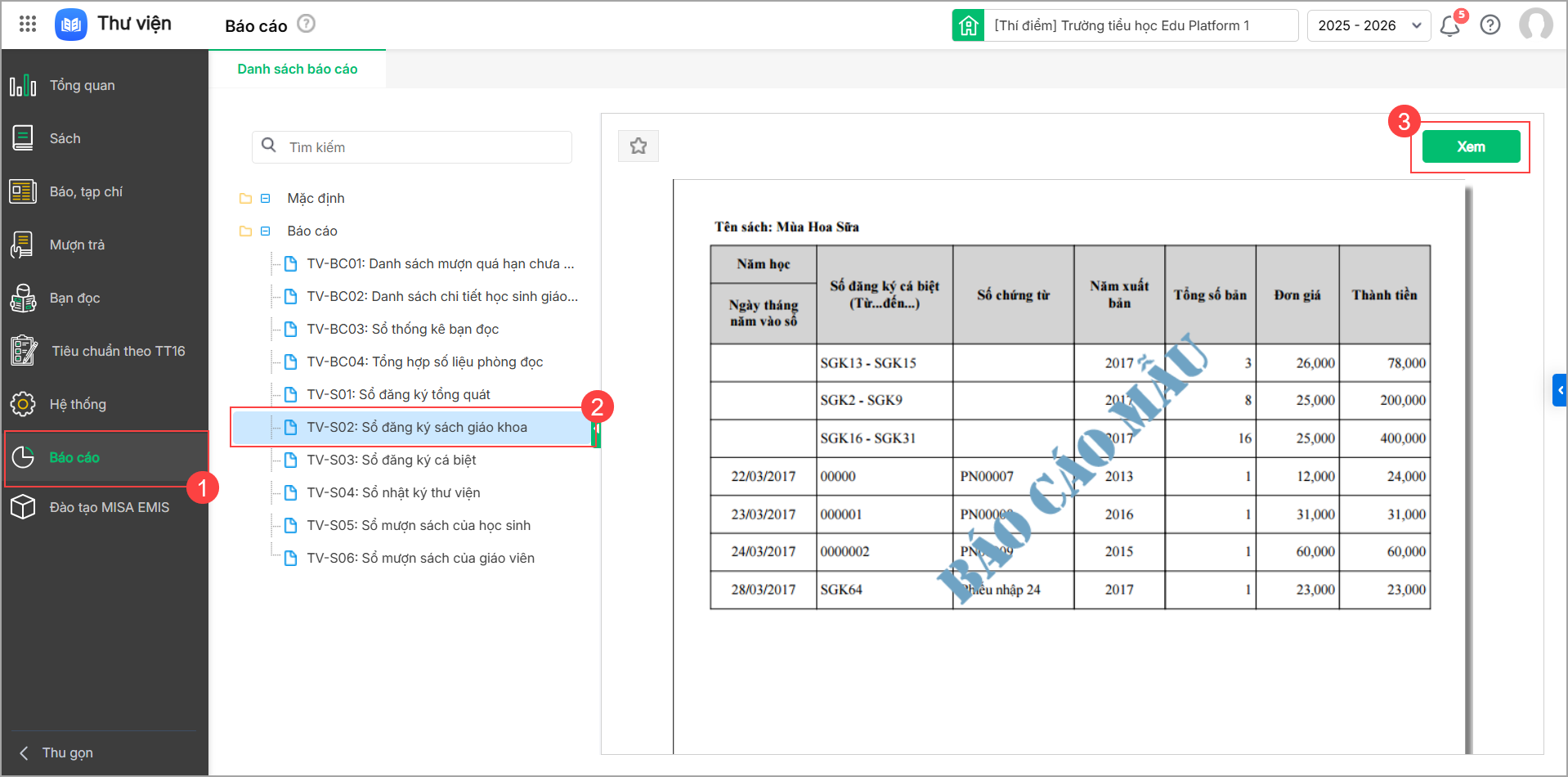Open the app launcher grid icon
This screenshot has width=1568, height=777.
pos(28,25)
